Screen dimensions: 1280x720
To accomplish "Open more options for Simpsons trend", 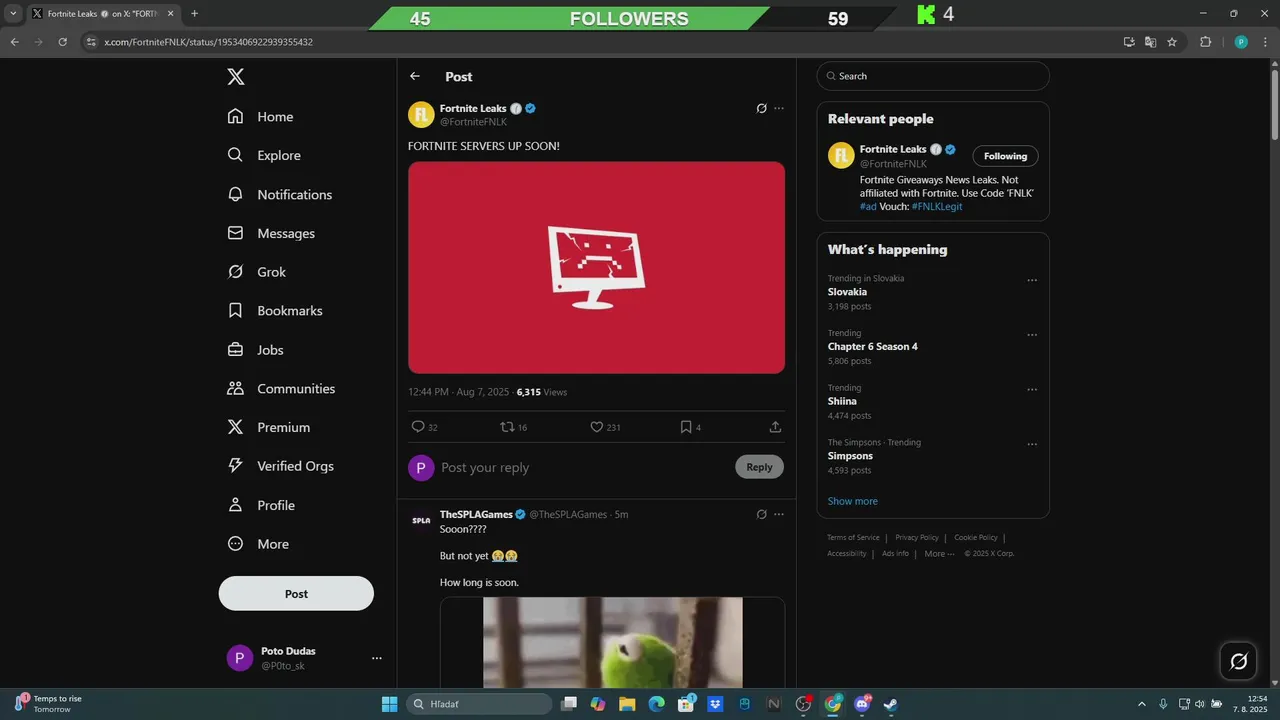I will pos(1032,444).
